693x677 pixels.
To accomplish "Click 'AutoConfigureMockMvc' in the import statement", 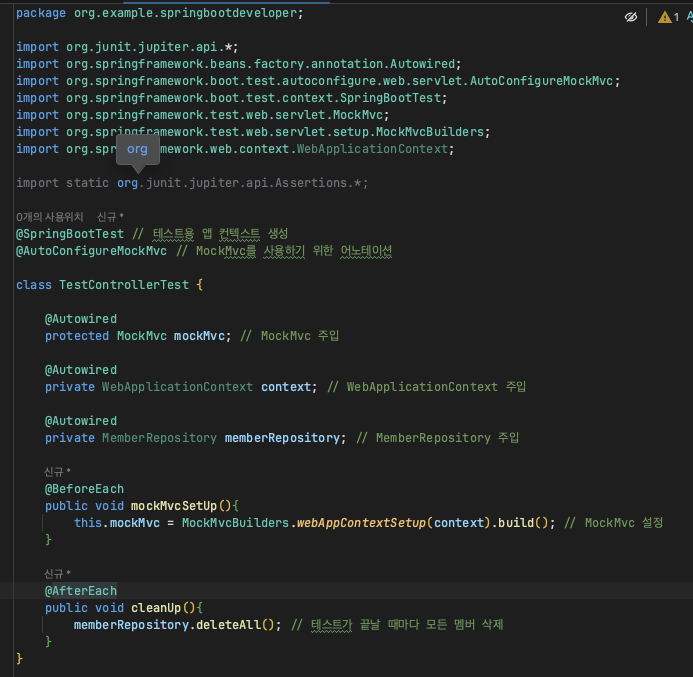I will tap(541, 81).
